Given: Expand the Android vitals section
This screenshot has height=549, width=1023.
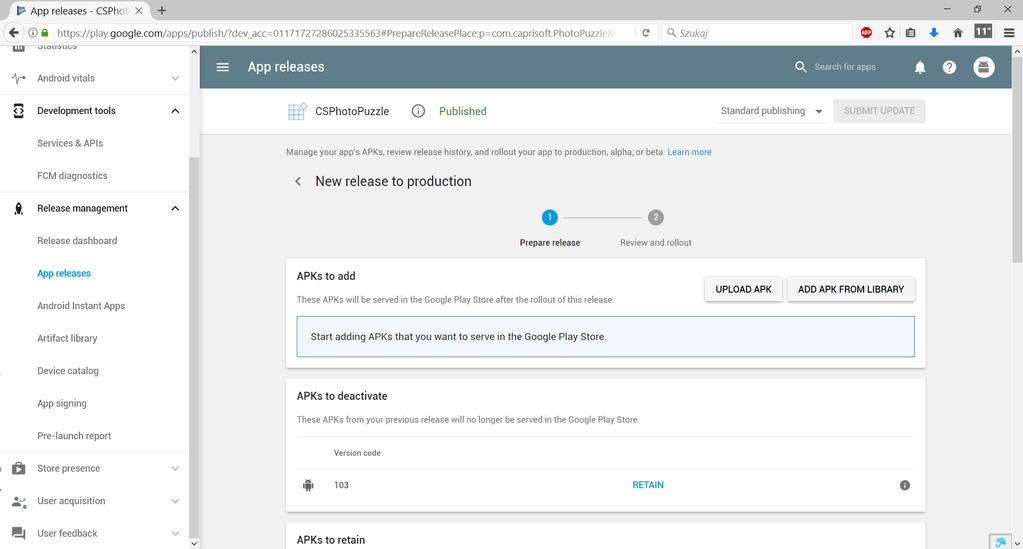Looking at the screenshot, I should (175, 78).
